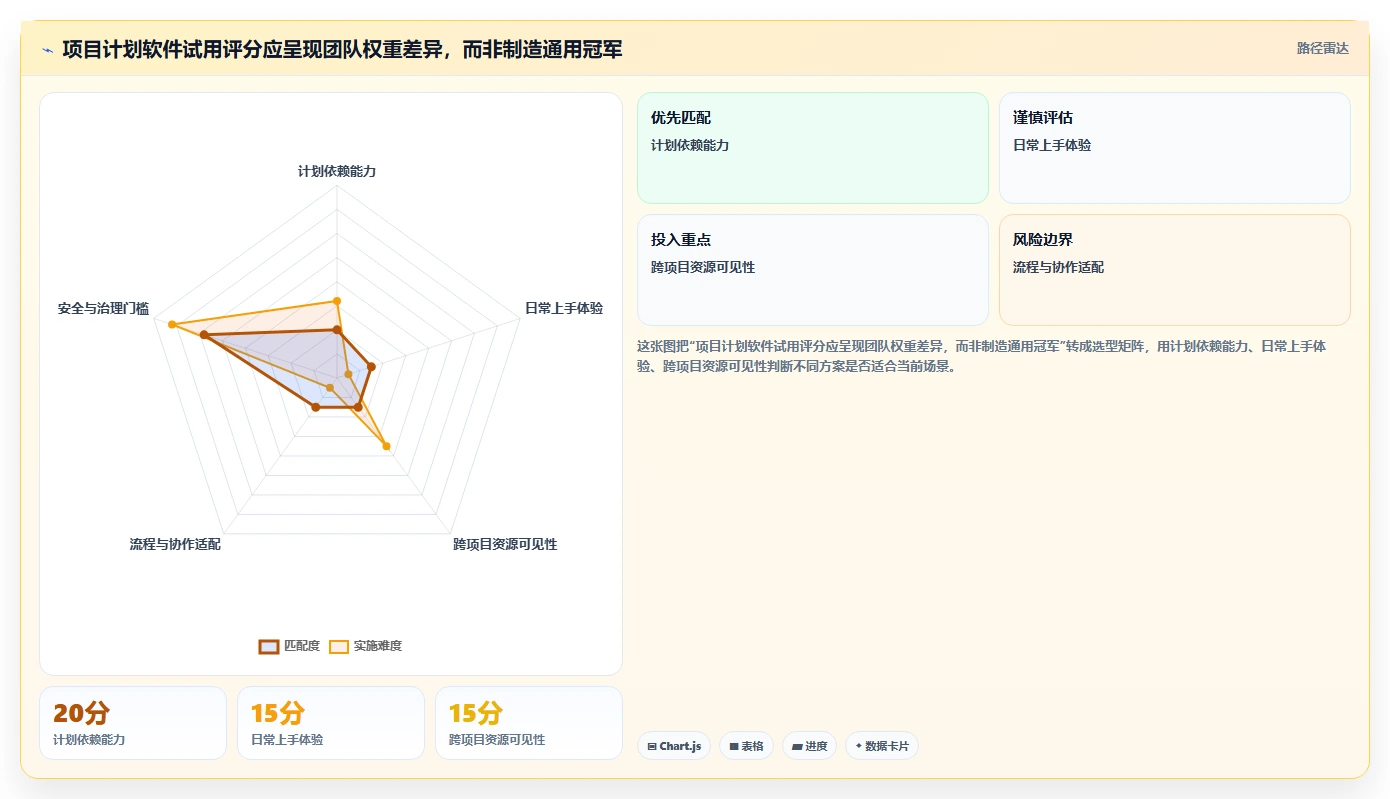The width and height of the screenshot is (1390, 799).
Task: Click the 进度 tag icon
Action: click(797, 746)
